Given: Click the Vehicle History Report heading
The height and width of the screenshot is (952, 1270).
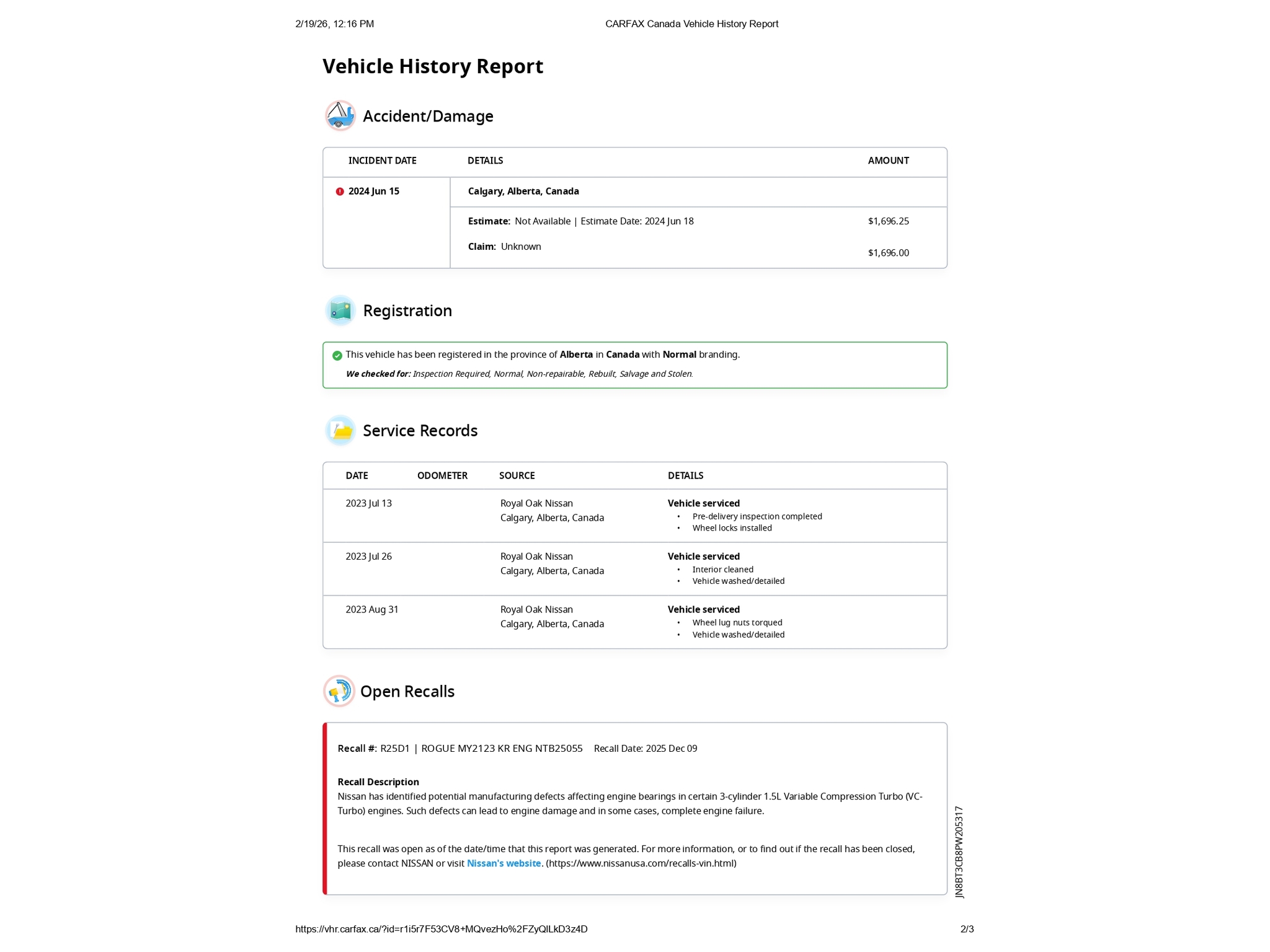Looking at the screenshot, I should click(432, 66).
